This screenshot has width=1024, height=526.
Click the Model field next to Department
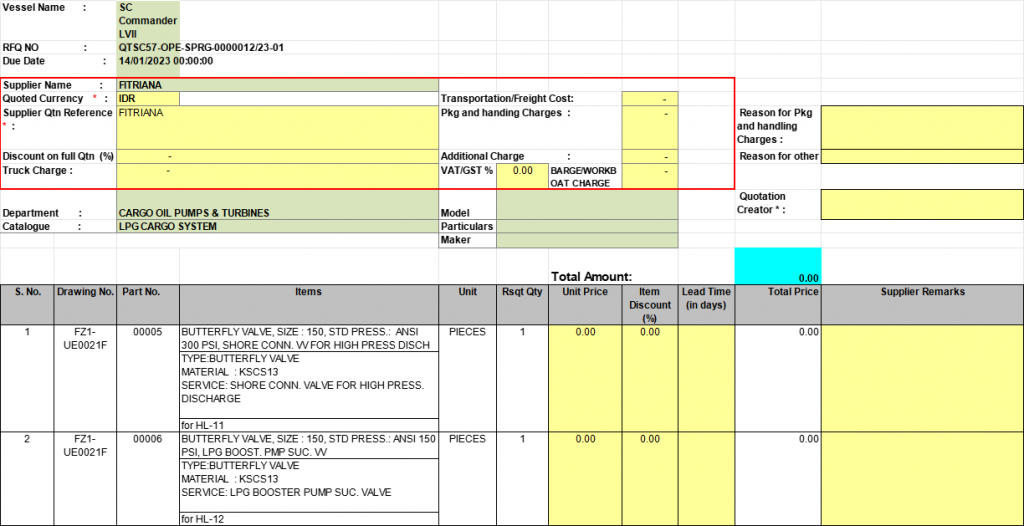click(586, 213)
